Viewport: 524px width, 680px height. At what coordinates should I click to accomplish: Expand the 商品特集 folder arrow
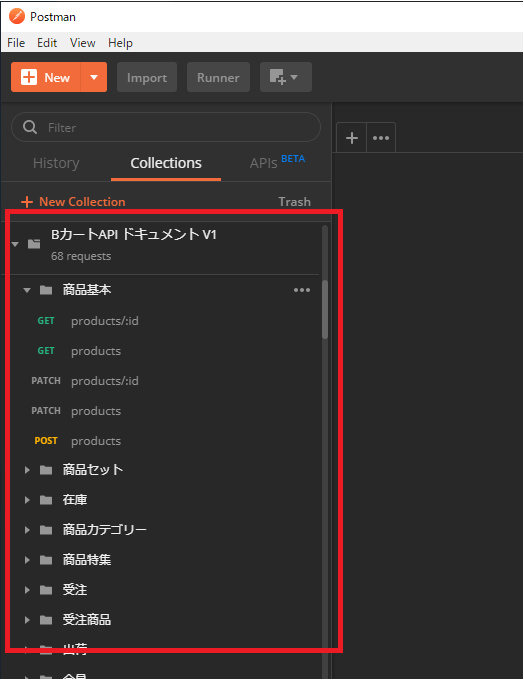(27, 560)
